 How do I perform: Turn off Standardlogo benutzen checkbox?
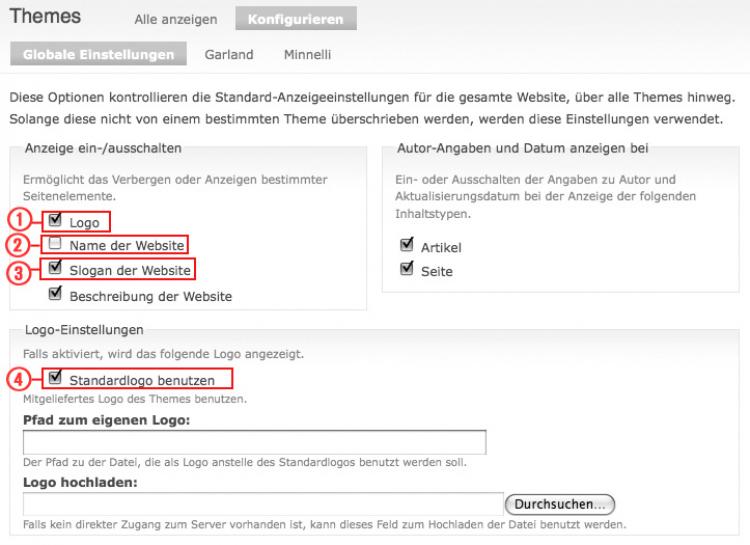[x=55, y=379]
